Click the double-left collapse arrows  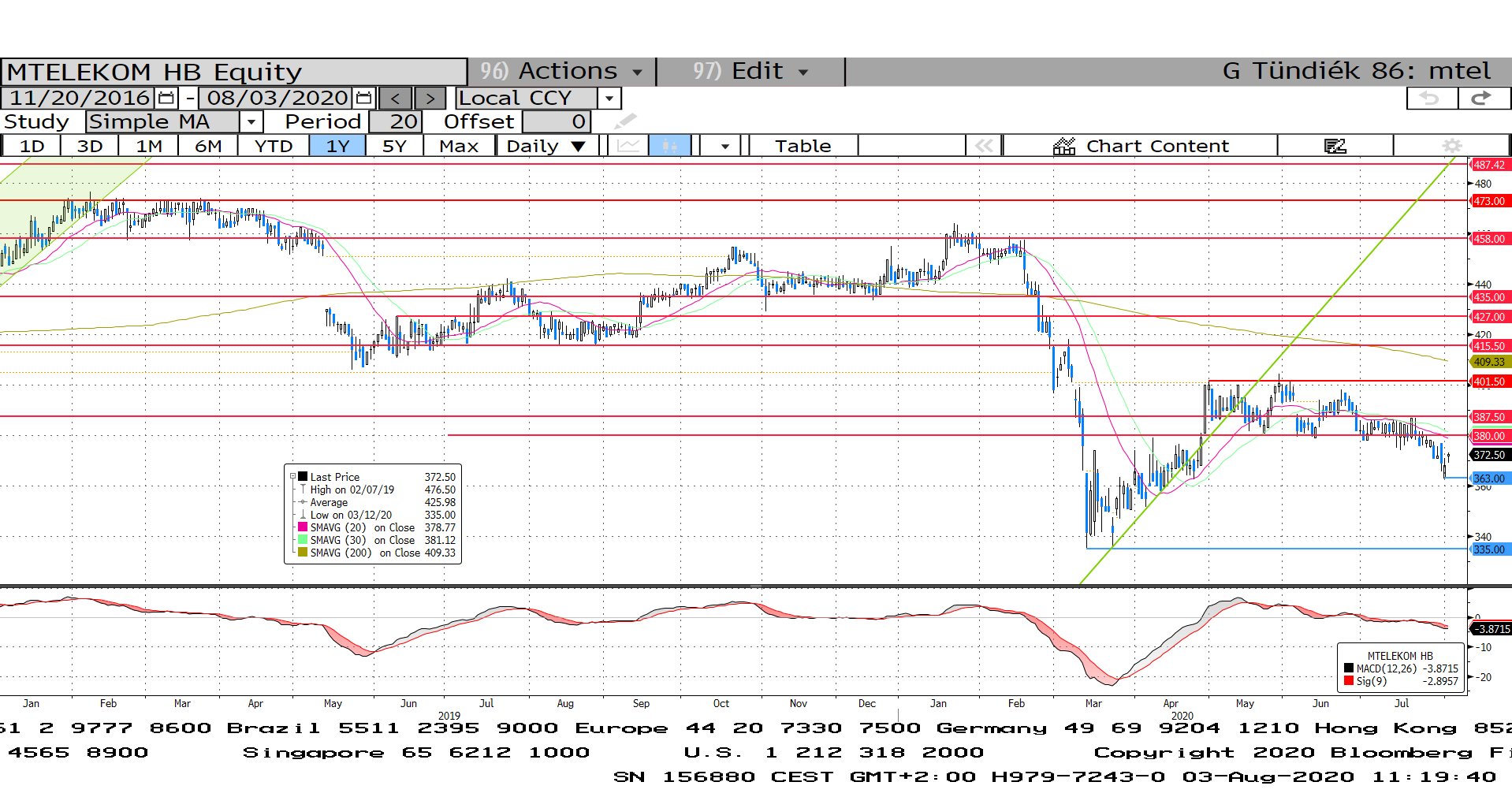pos(983,146)
